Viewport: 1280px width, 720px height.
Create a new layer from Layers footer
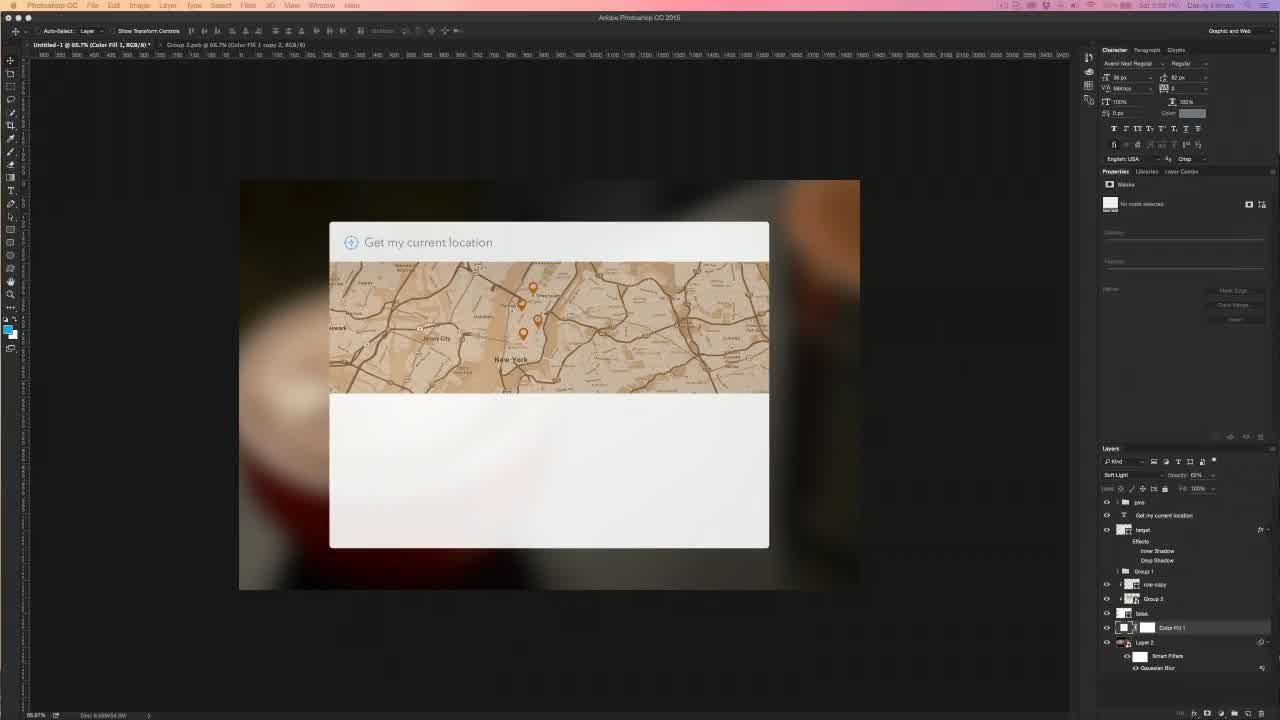click(x=1247, y=713)
